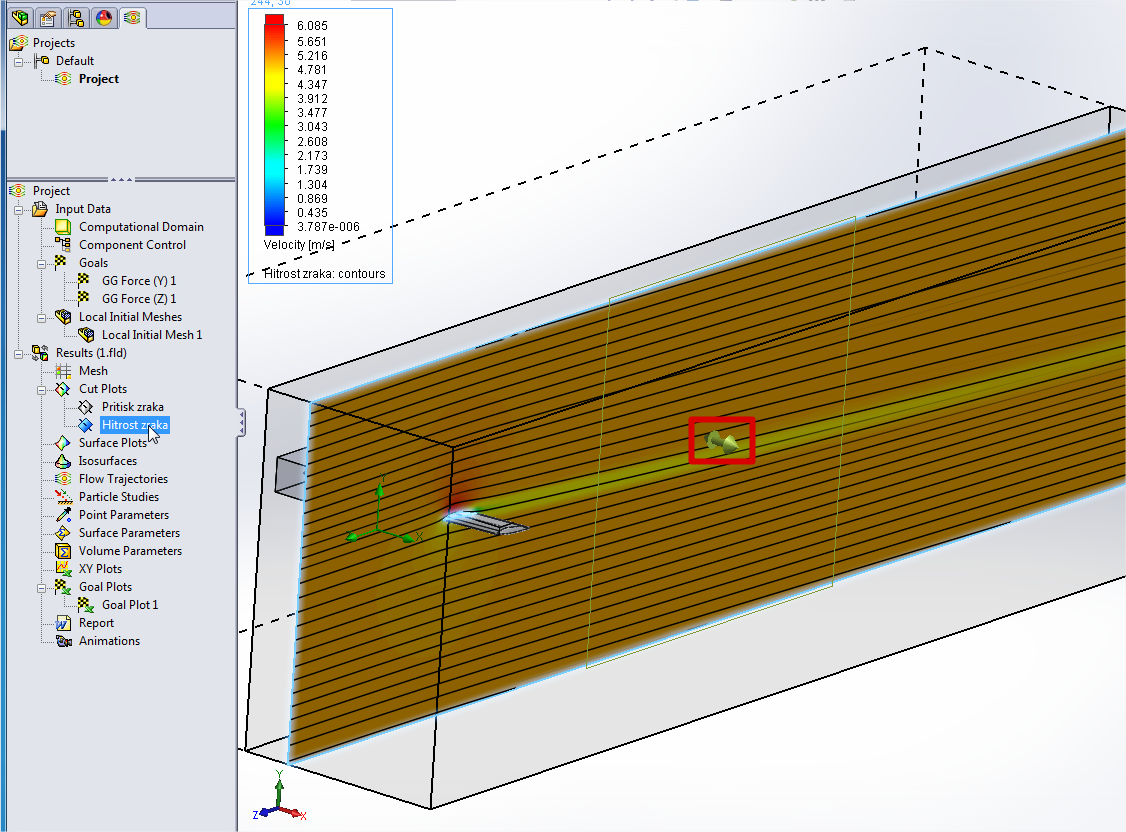Click the Report document icon
The width and height of the screenshot is (1126, 832).
click(63, 623)
